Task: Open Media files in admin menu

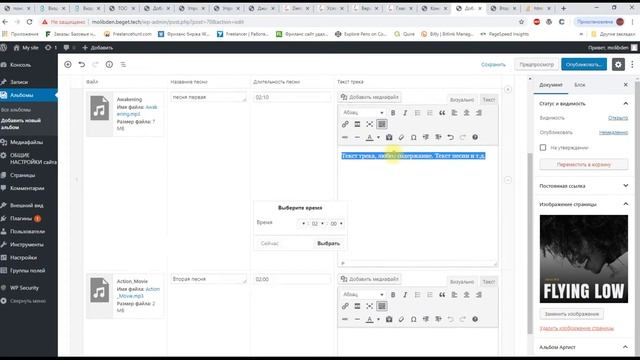Action: pos(27,142)
